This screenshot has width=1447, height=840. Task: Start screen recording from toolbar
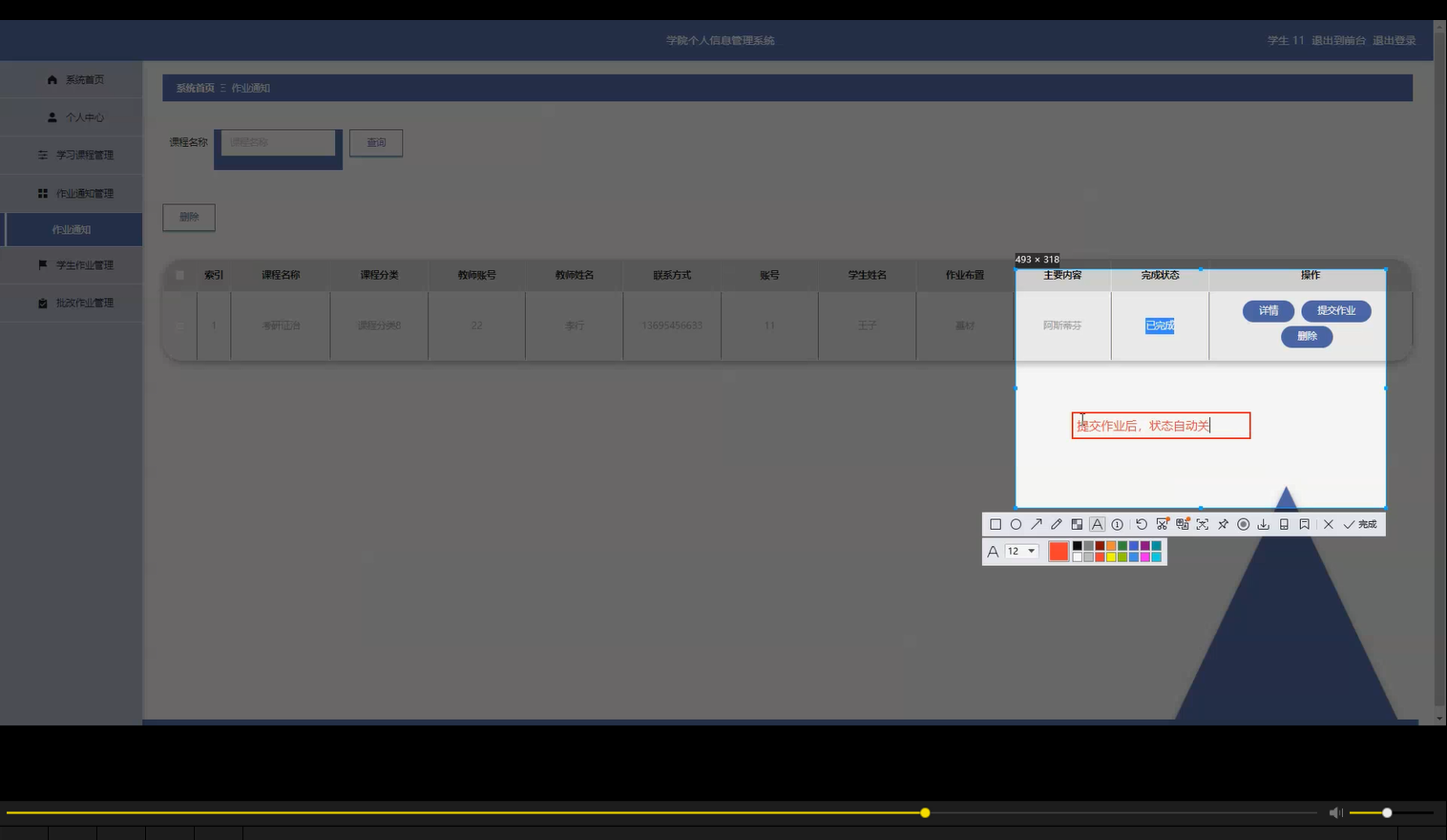point(1244,524)
